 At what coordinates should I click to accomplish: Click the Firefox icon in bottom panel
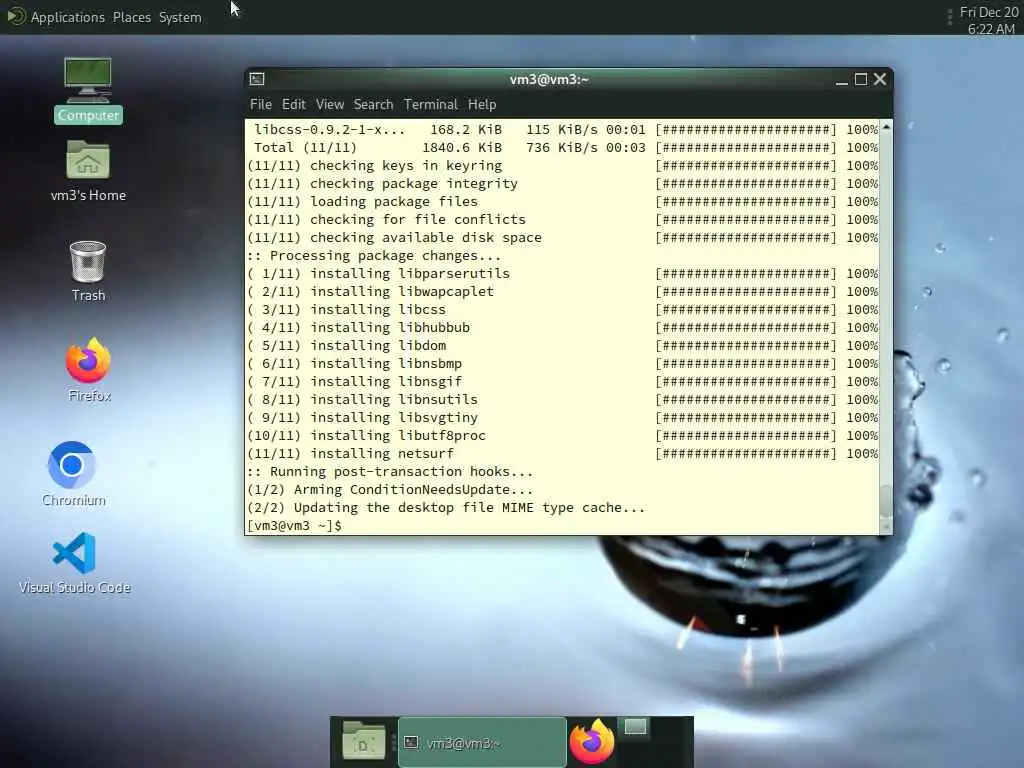[x=592, y=741]
